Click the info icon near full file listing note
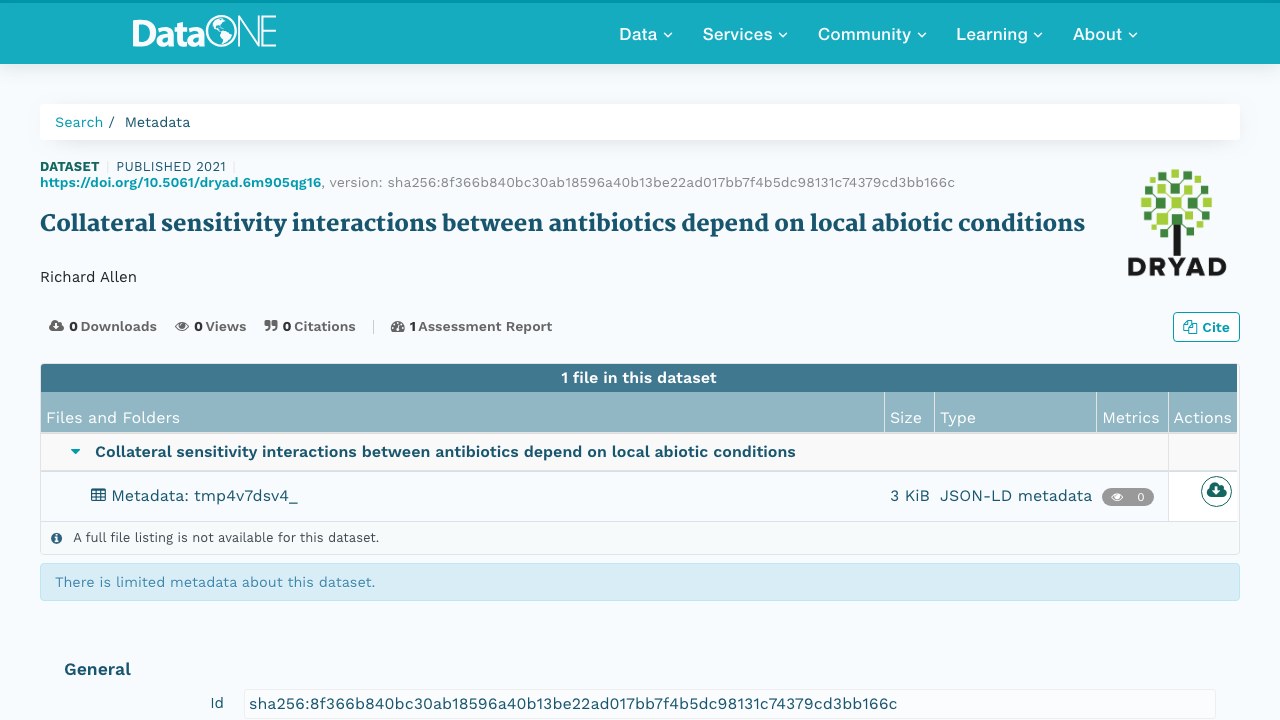Image resolution: width=1280 pixels, height=720 pixels. coord(57,538)
